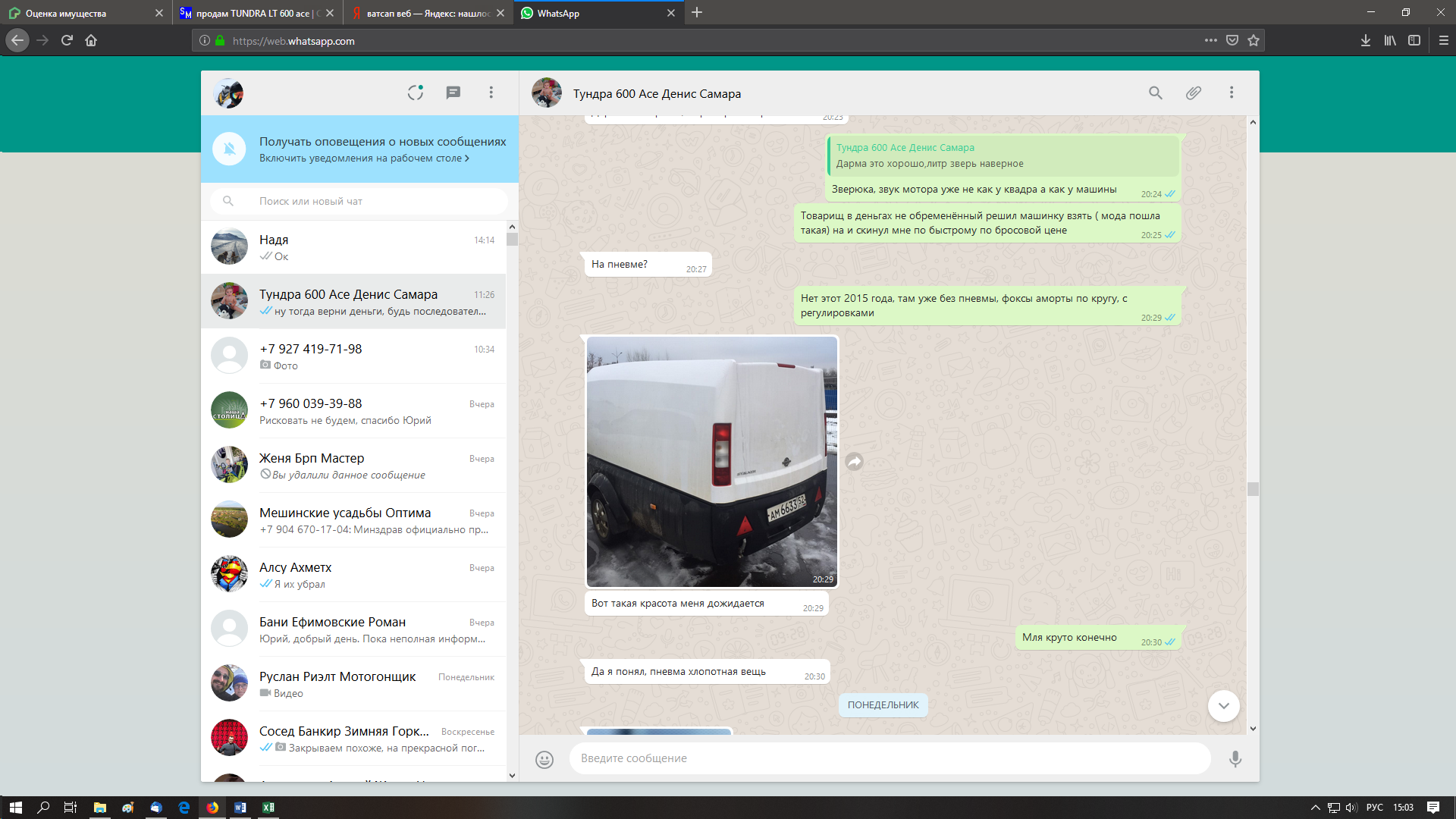
Task: Reload the current page
Action: point(67,40)
